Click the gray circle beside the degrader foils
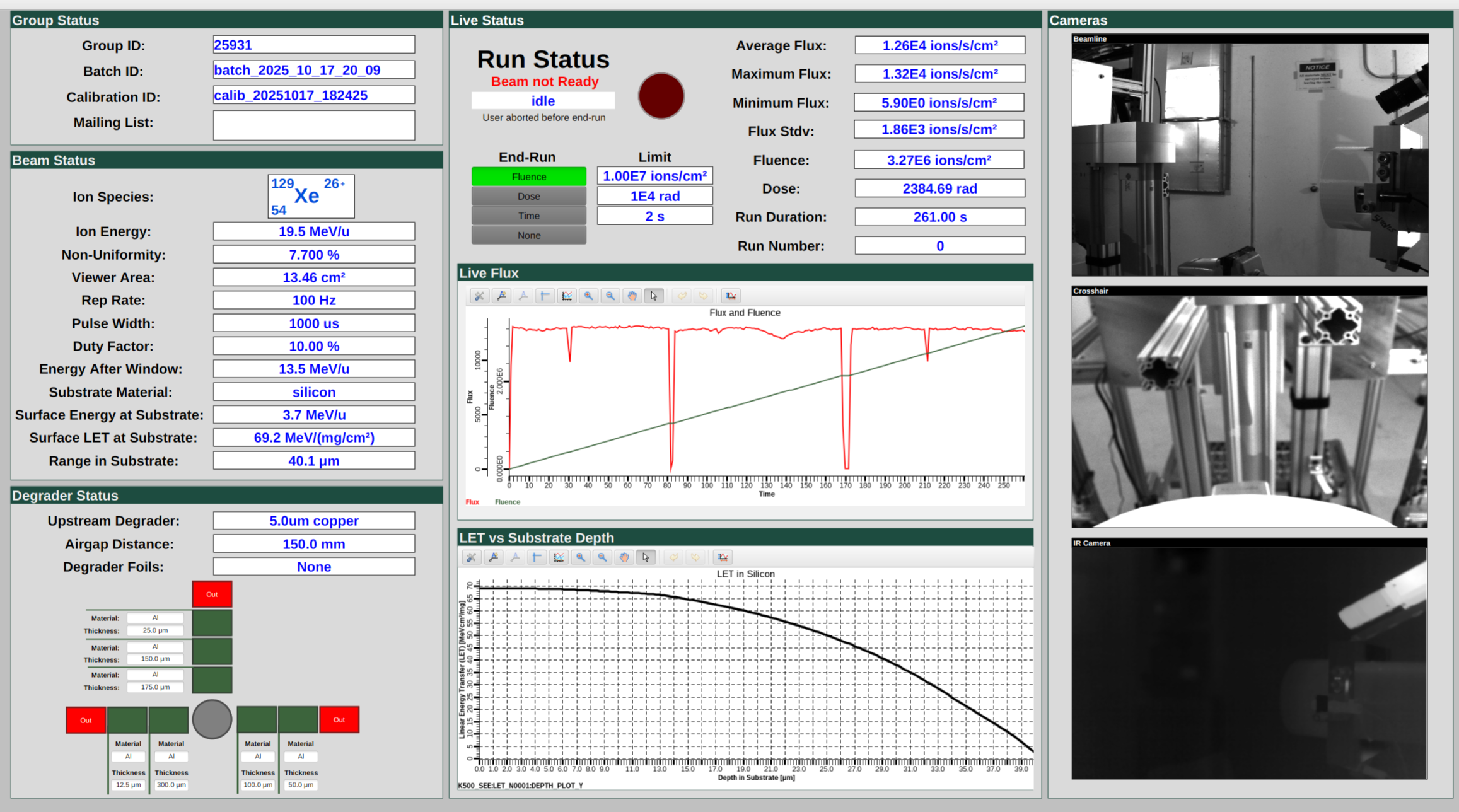1459x812 pixels. 212,719
